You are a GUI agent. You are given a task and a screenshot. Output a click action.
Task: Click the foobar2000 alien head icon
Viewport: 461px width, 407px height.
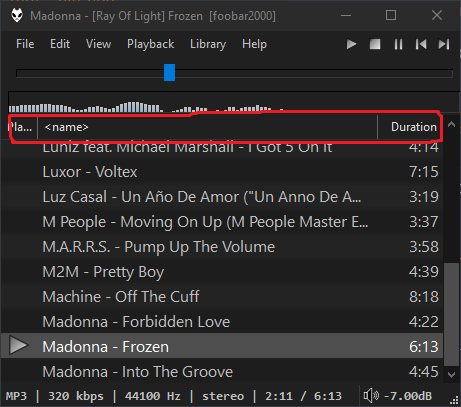pos(17,15)
